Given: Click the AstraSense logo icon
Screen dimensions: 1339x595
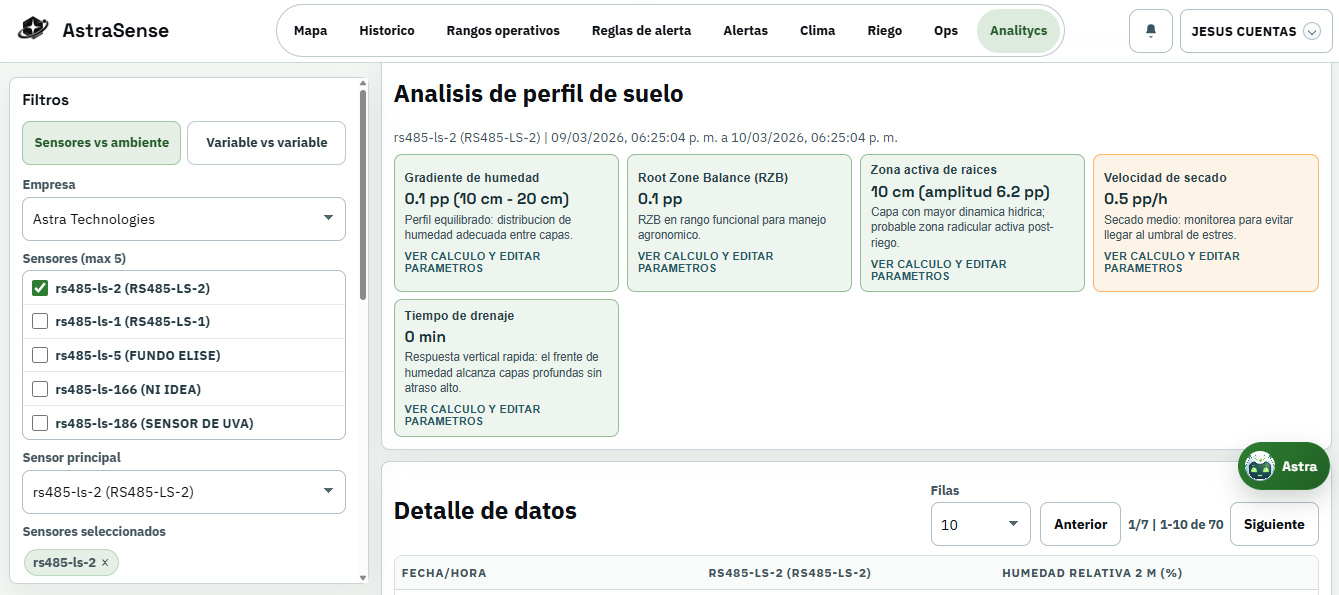Looking at the screenshot, I should click(33, 29).
